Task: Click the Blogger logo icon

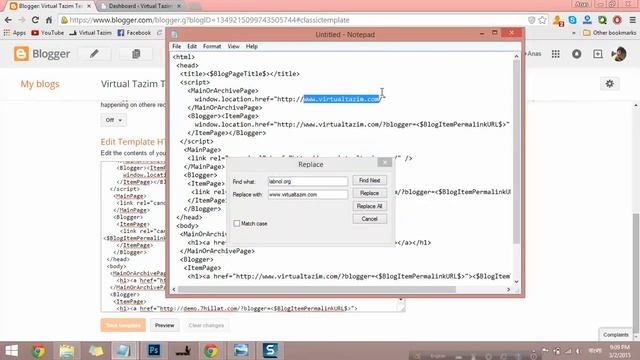Action: coord(21,54)
